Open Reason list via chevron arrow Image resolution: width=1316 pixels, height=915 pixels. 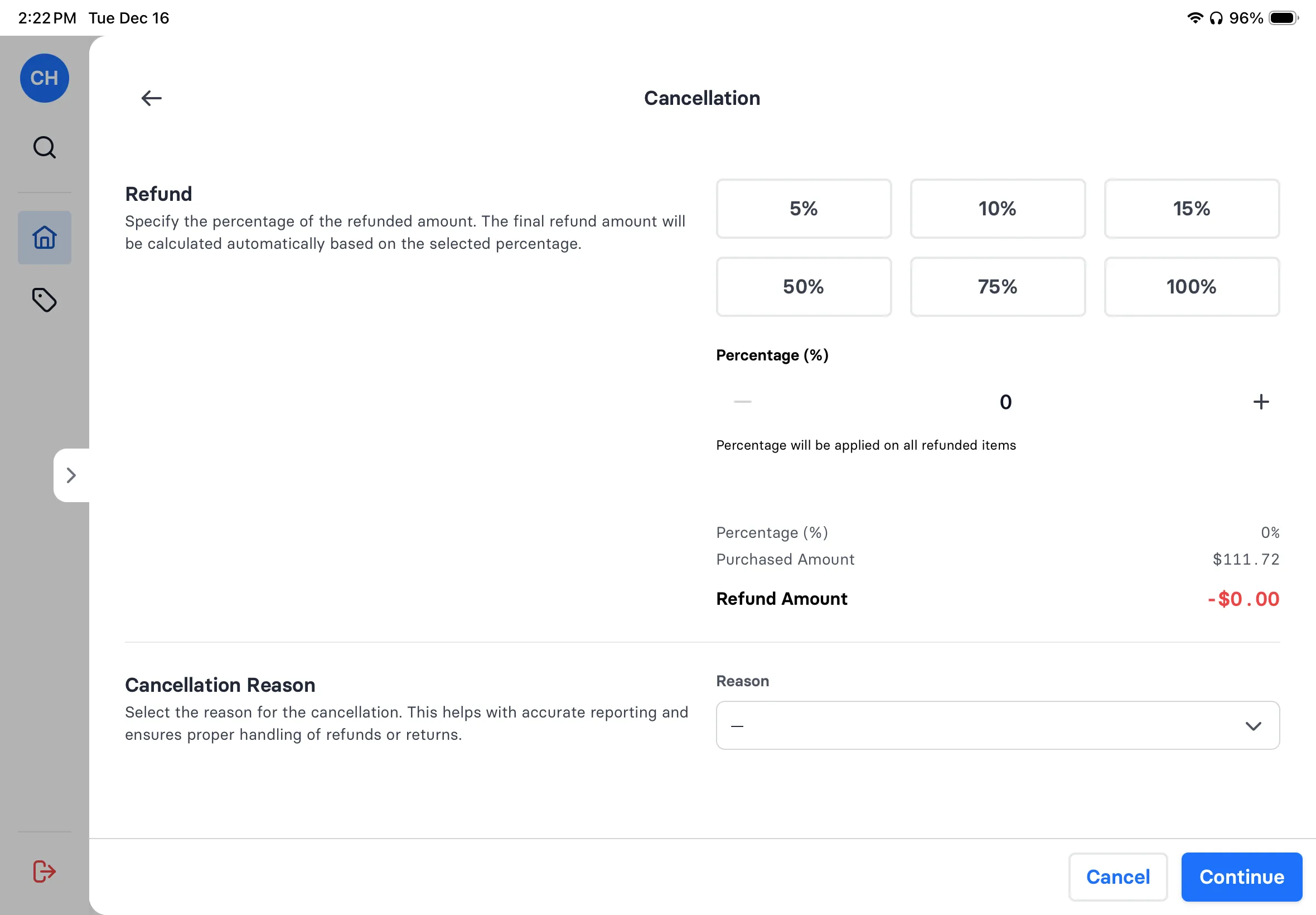coord(1253,726)
